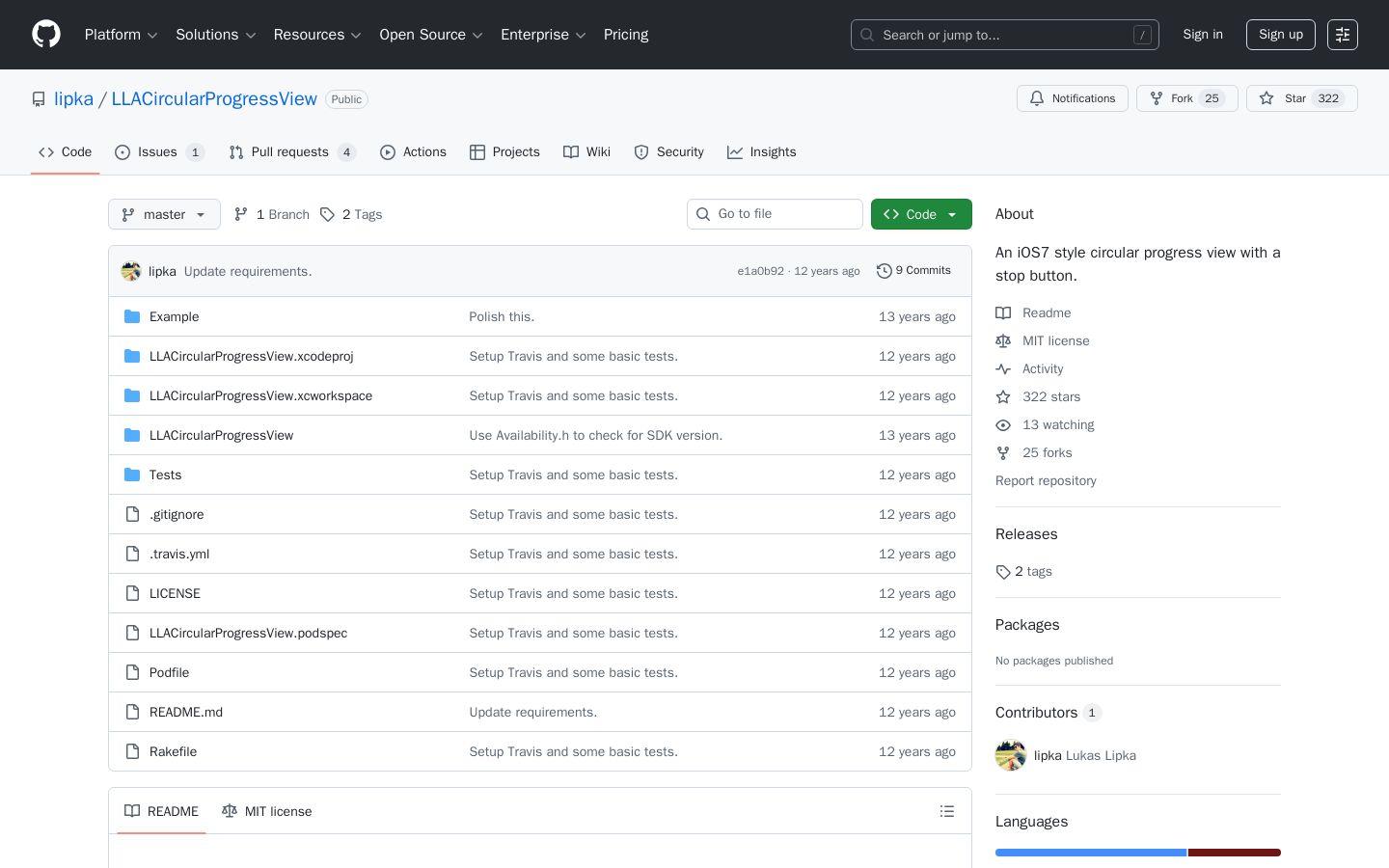Switch to the Pull requests tab

click(292, 152)
